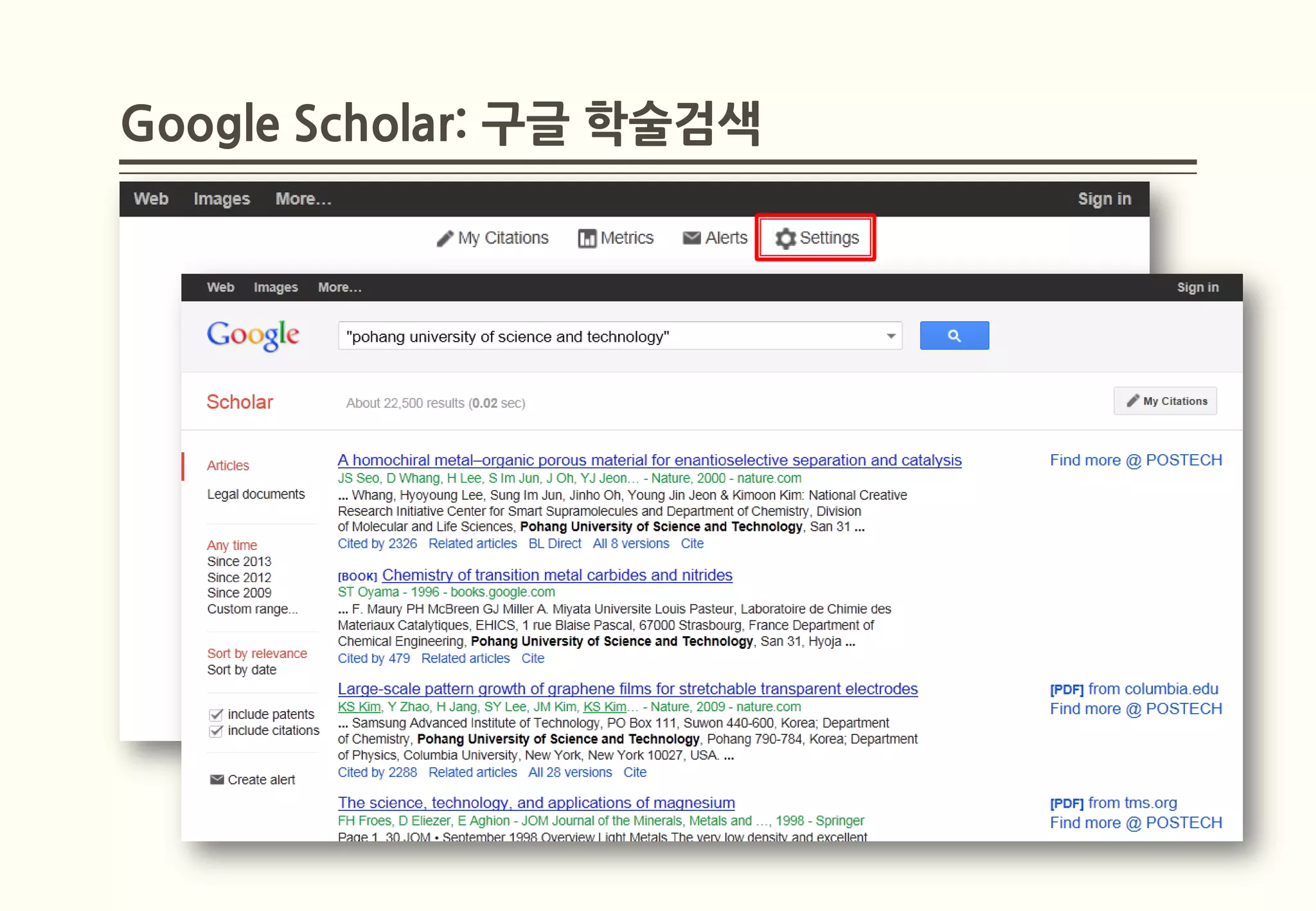Open Images in back window top bar
Screen dimensions: 1316x911
(222, 199)
